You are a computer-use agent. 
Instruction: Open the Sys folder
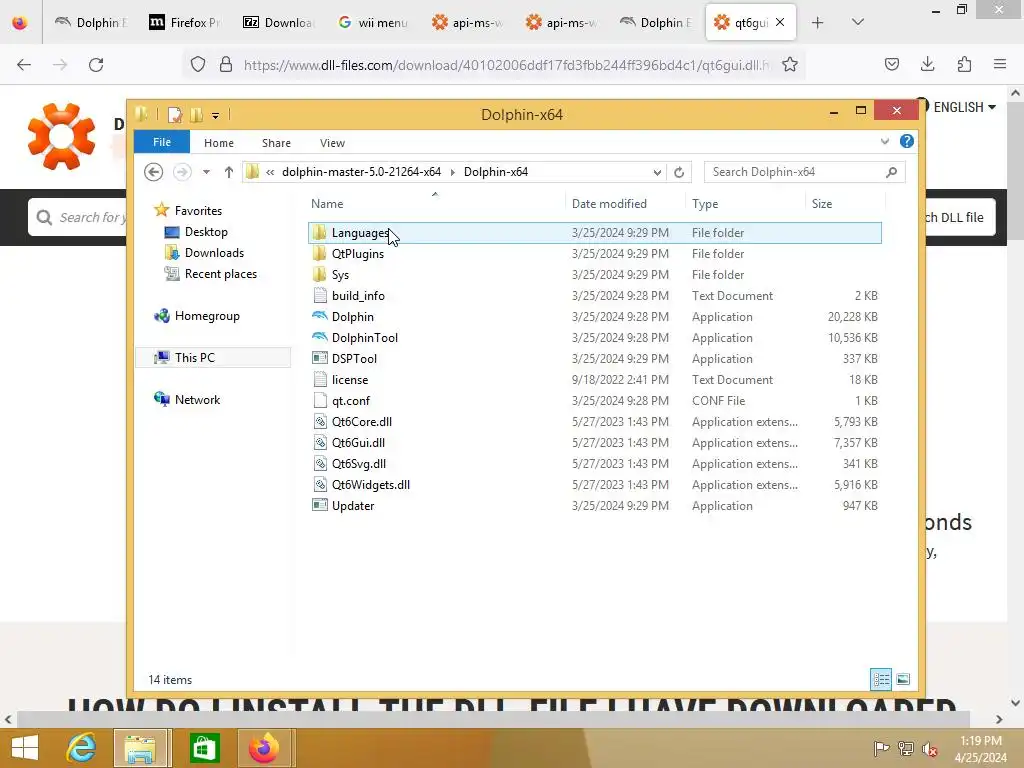point(594,274)
